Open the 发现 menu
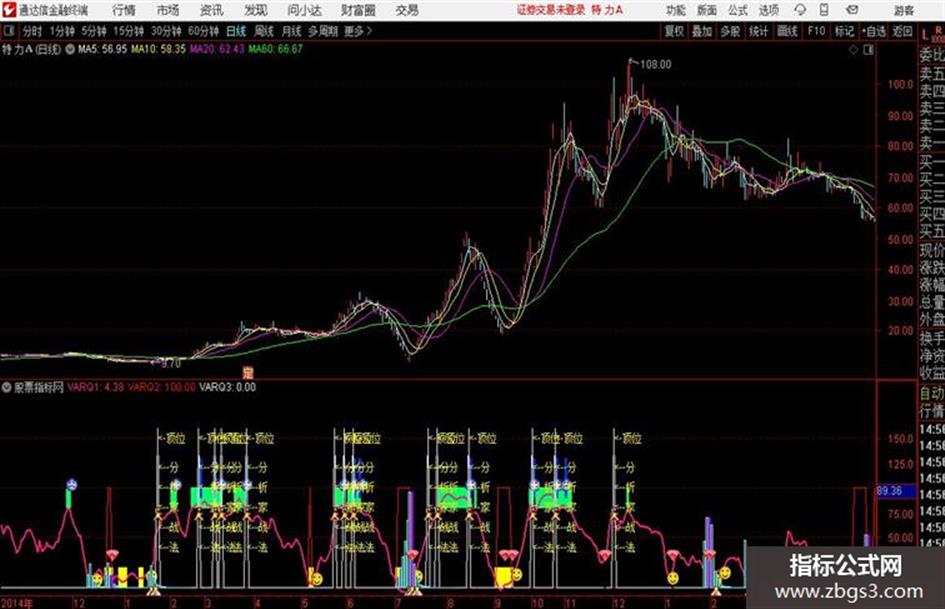The height and width of the screenshot is (609, 945). click(x=256, y=10)
